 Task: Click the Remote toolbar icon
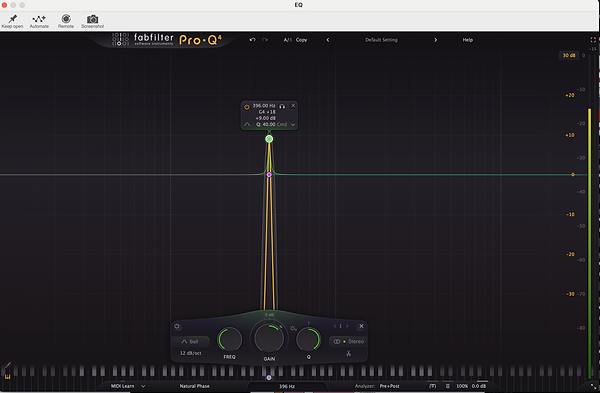(x=66, y=18)
